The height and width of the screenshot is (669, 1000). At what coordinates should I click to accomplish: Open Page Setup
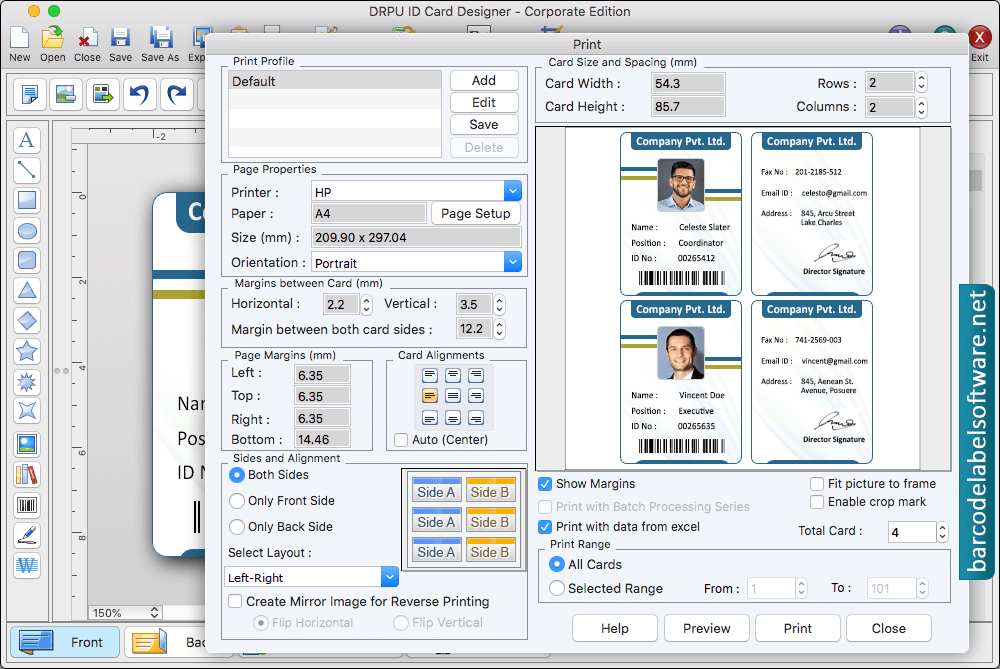tap(476, 214)
